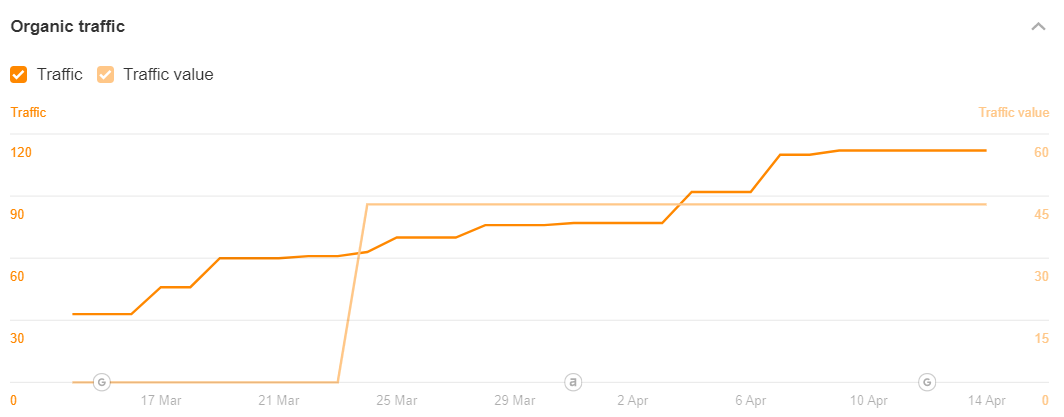Click the 6 Apr date label
This screenshot has width=1064, height=417.
(750, 401)
